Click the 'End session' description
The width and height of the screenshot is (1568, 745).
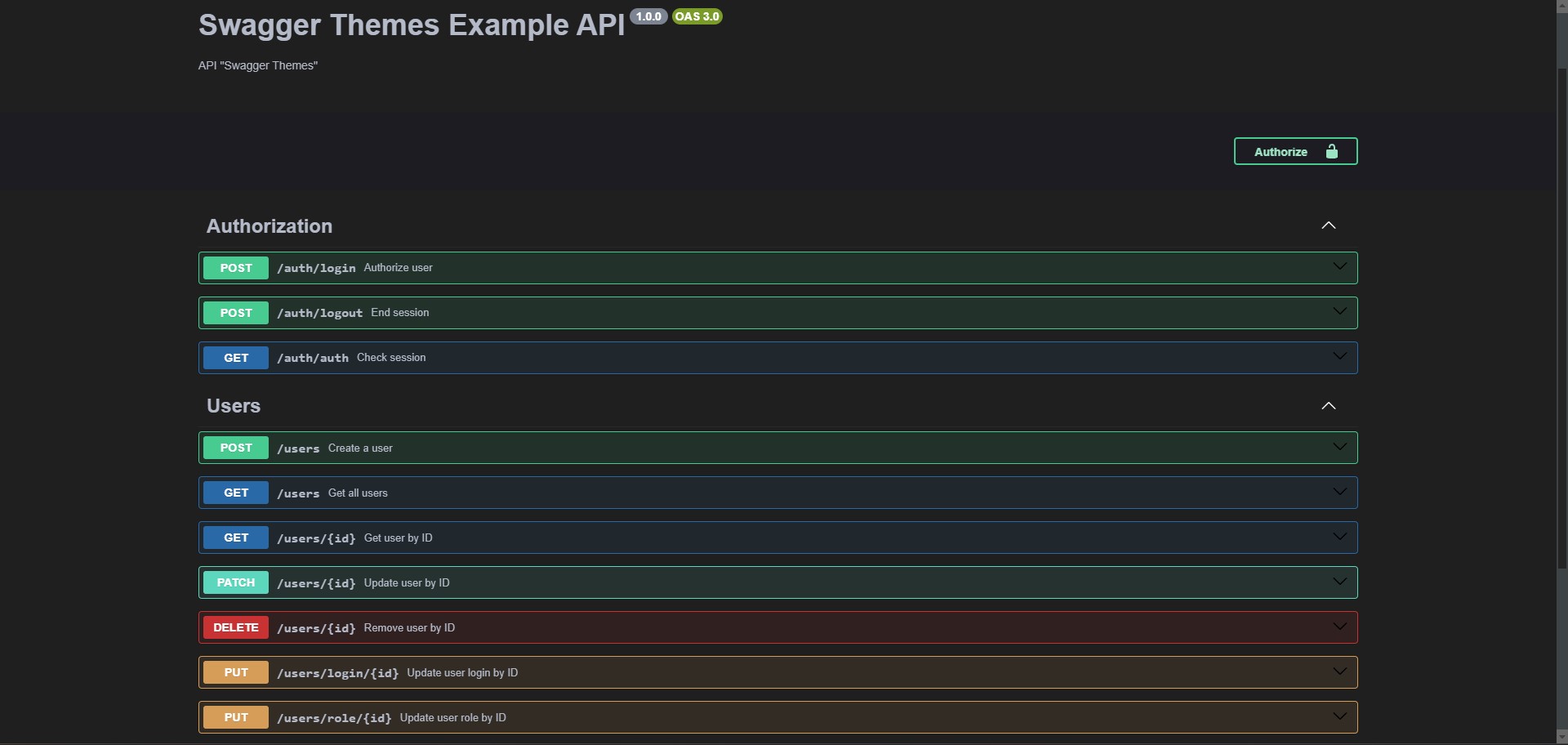tap(400, 312)
